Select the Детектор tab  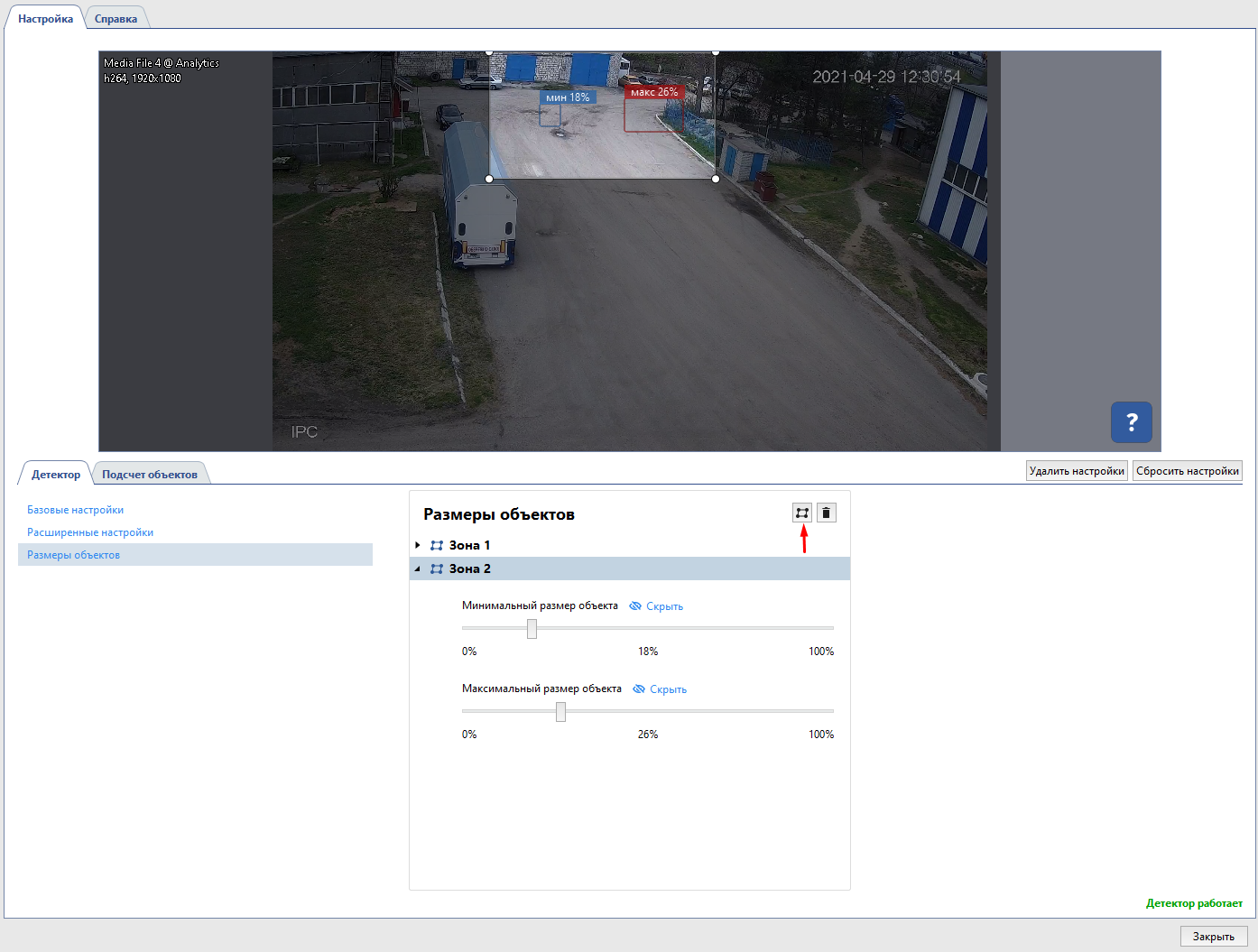pos(56,474)
